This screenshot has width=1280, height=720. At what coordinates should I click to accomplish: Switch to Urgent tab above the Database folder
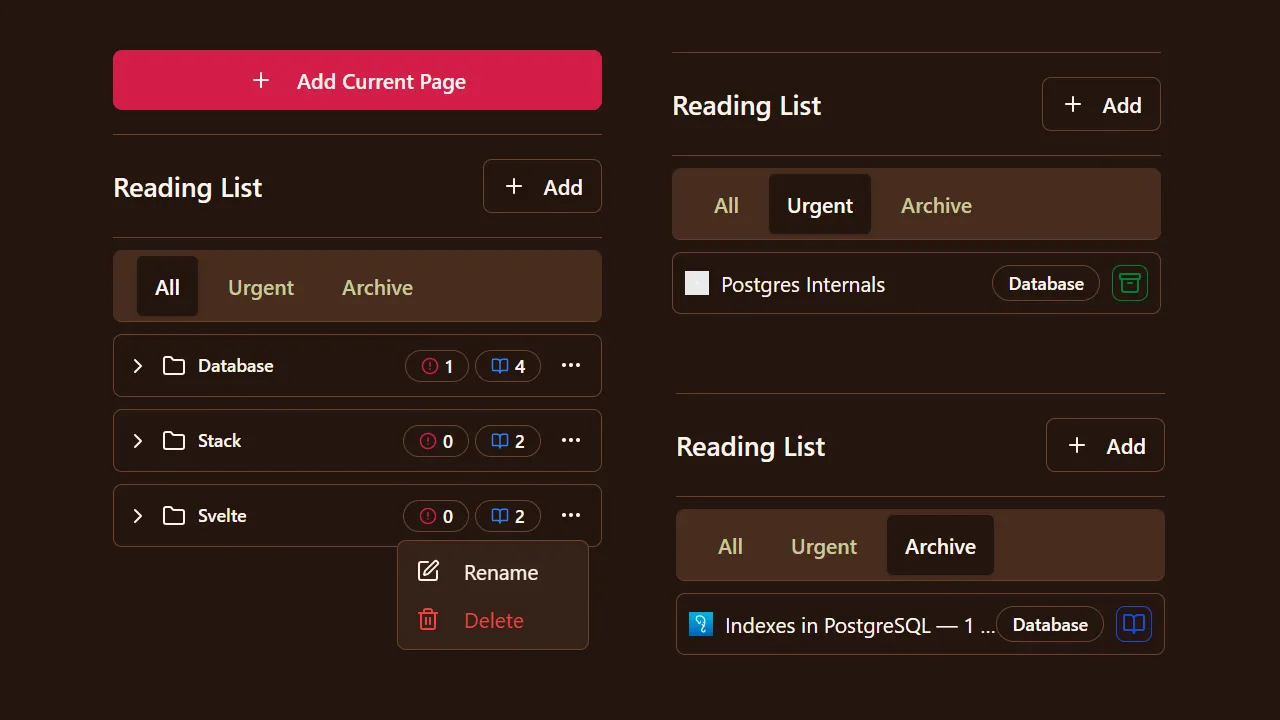(x=261, y=287)
